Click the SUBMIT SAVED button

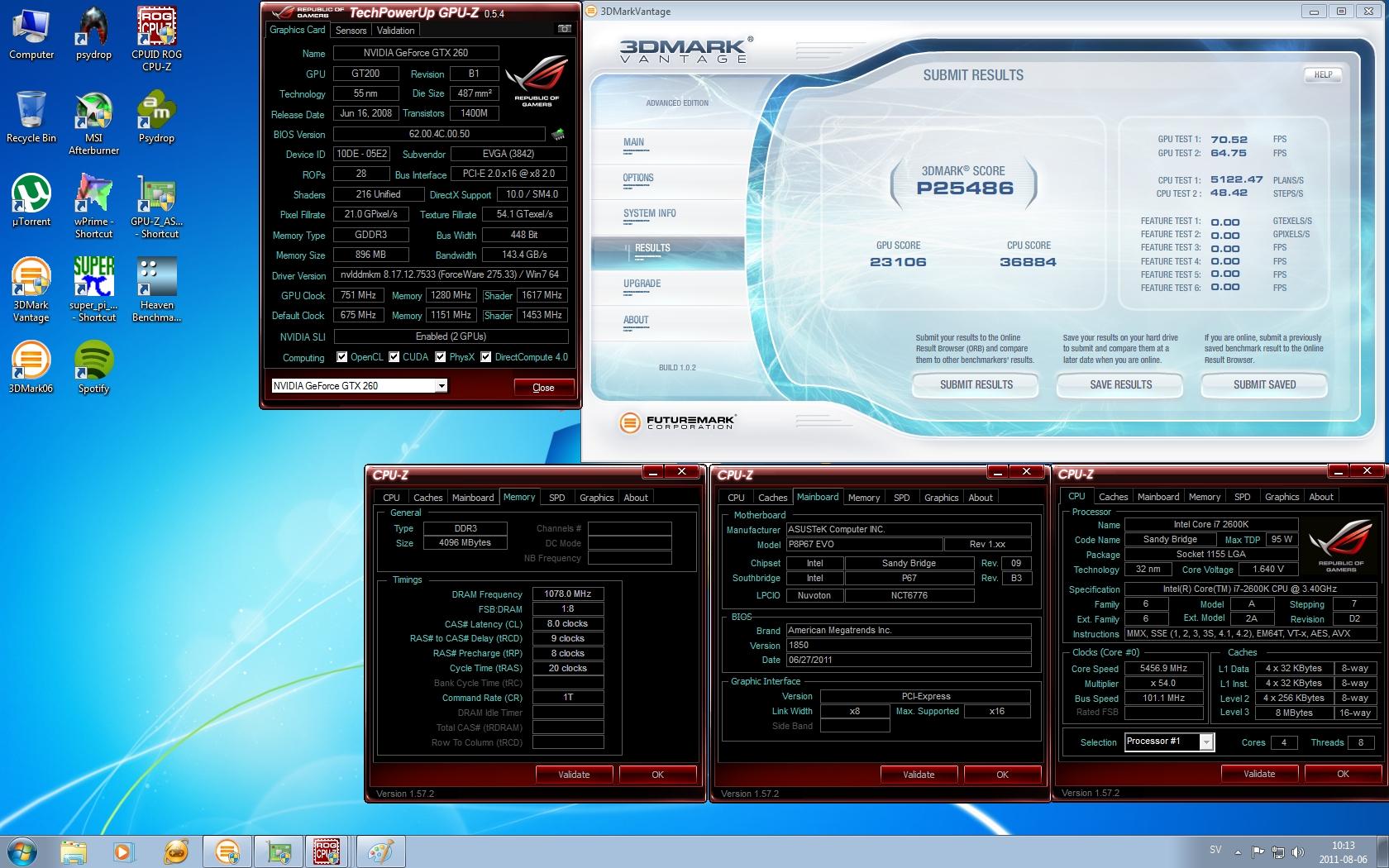click(1264, 385)
